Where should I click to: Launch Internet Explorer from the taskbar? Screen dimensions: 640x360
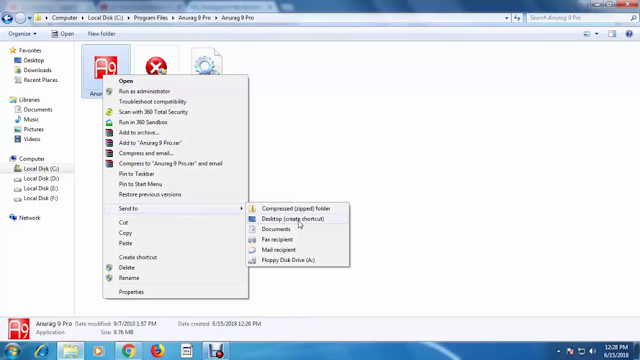click(x=42, y=351)
